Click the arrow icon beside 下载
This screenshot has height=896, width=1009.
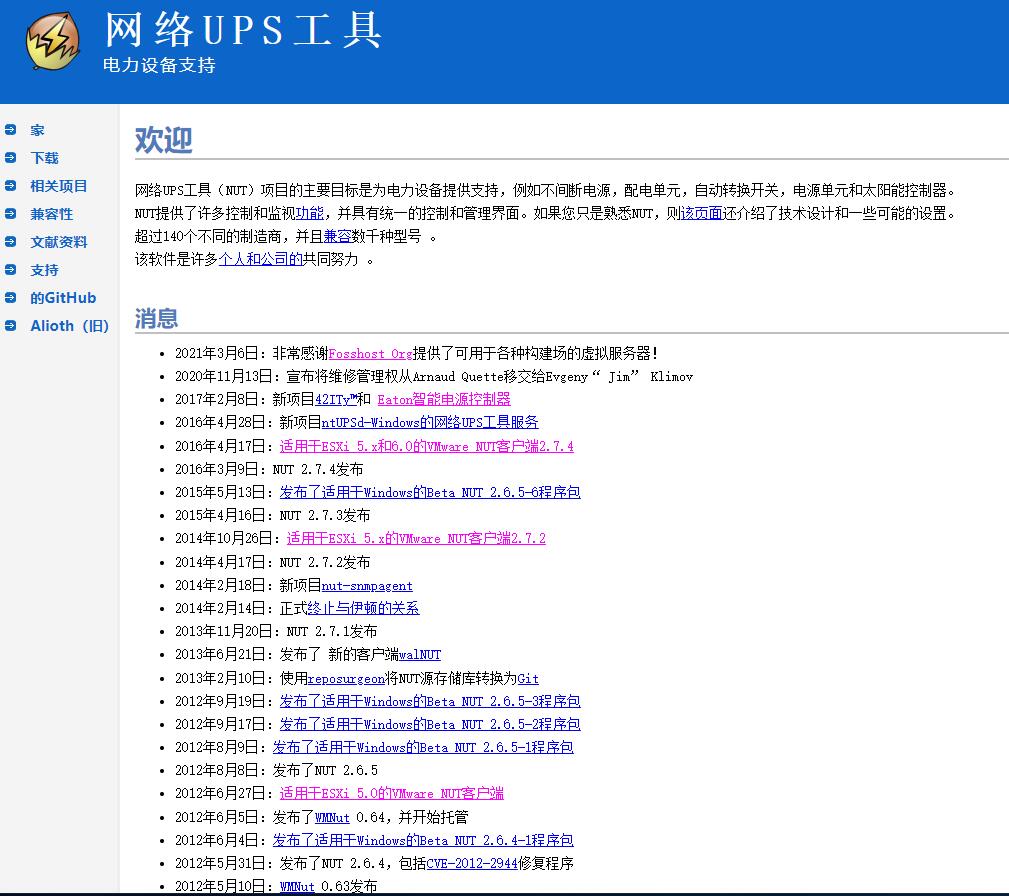(10, 157)
